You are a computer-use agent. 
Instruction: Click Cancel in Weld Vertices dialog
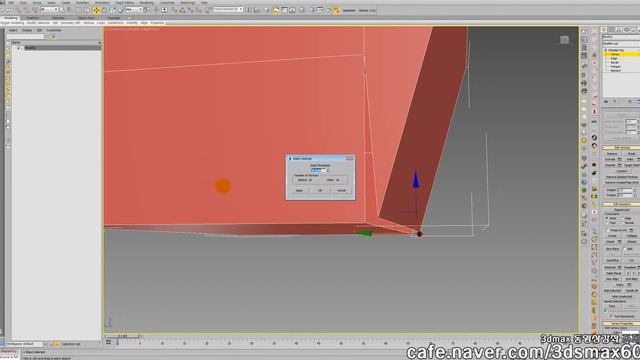[341, 190]
